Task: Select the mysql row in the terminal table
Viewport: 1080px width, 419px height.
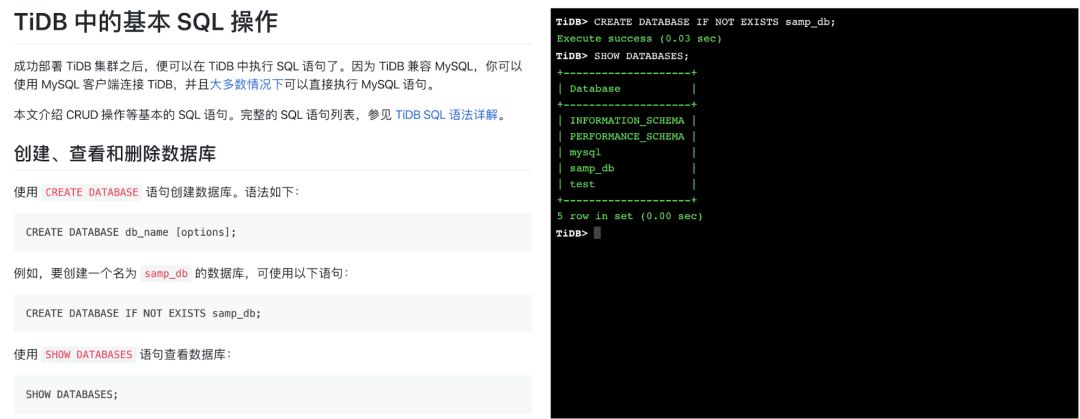Action: [627, 152]
